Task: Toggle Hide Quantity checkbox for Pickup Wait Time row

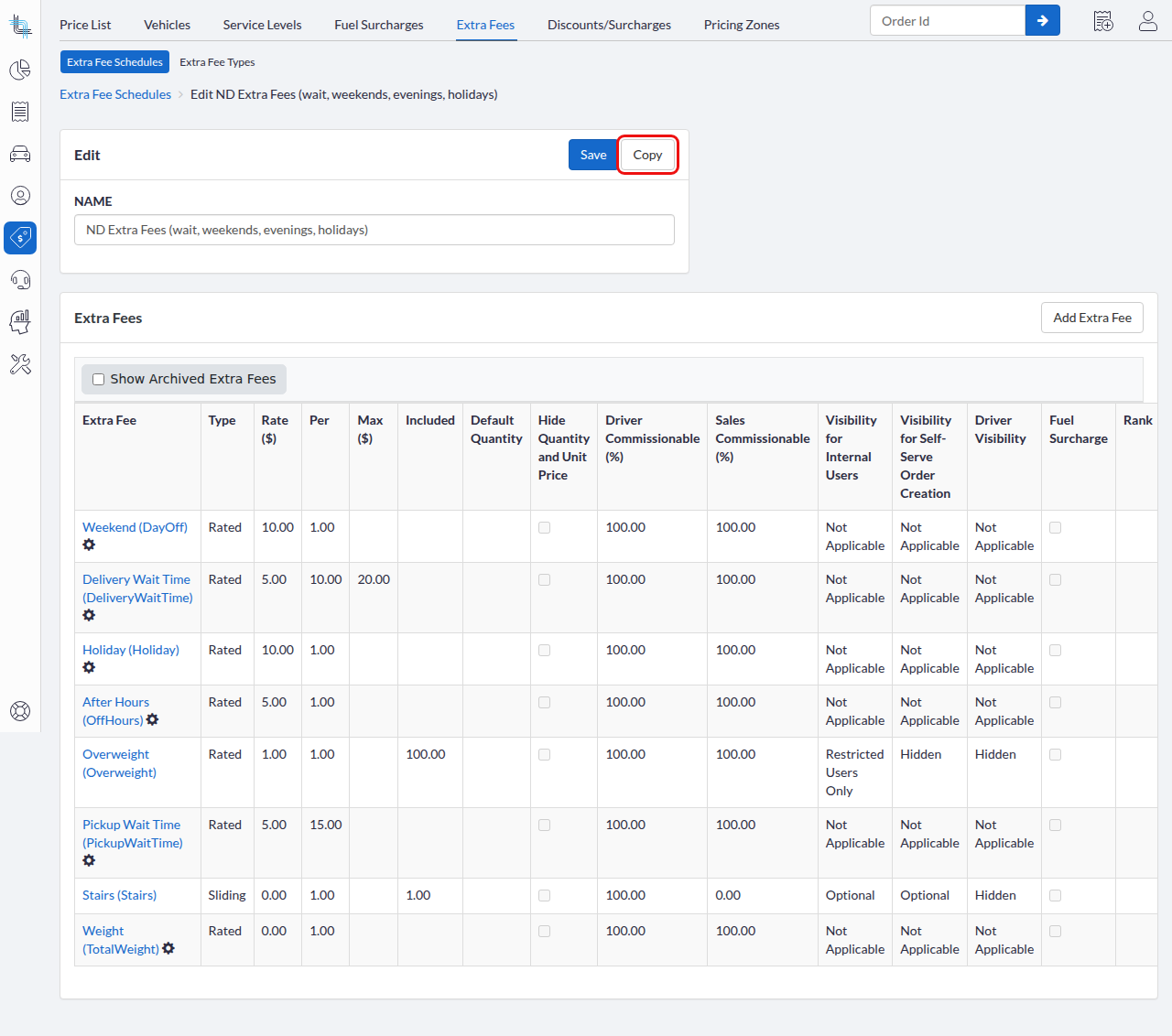Action: click(x=545, y=826)
